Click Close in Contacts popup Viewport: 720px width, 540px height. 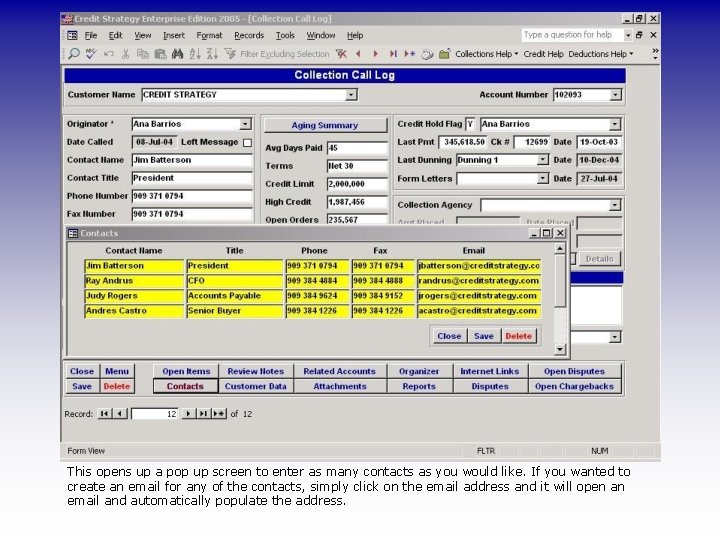(x=449, y=336)
